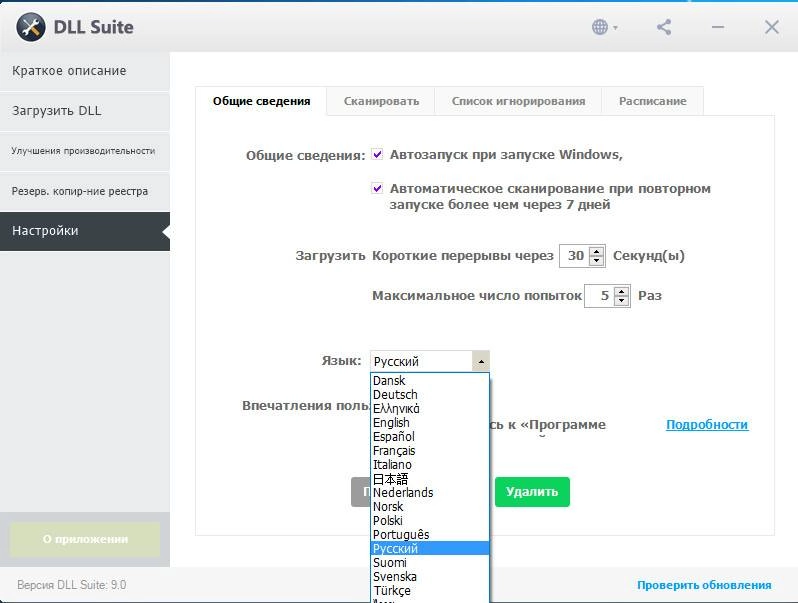Click the О приложении button

click(x=85, y=539)
